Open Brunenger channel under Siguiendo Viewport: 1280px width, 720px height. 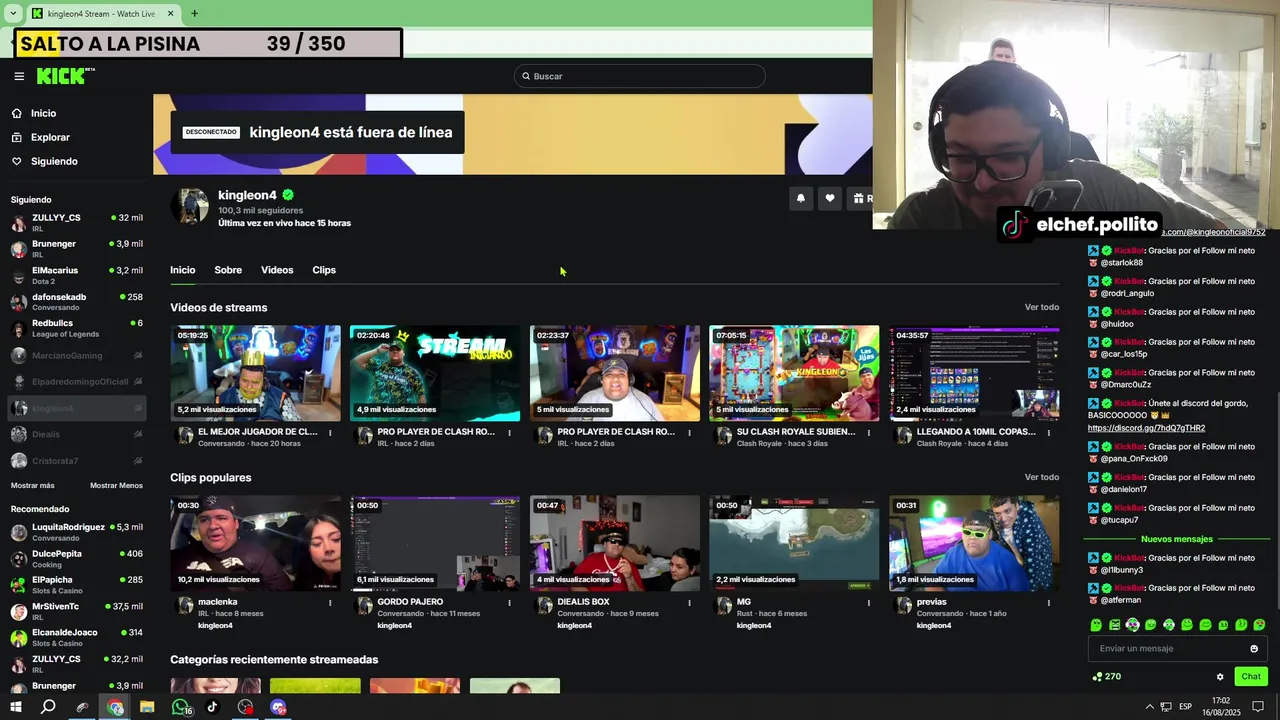pyautogui.click(x=76, y=248)
